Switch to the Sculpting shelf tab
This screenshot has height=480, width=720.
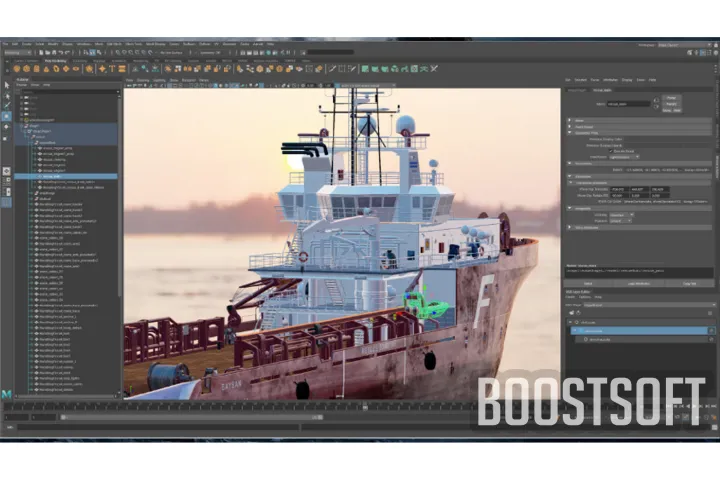(x=79, y=61)
